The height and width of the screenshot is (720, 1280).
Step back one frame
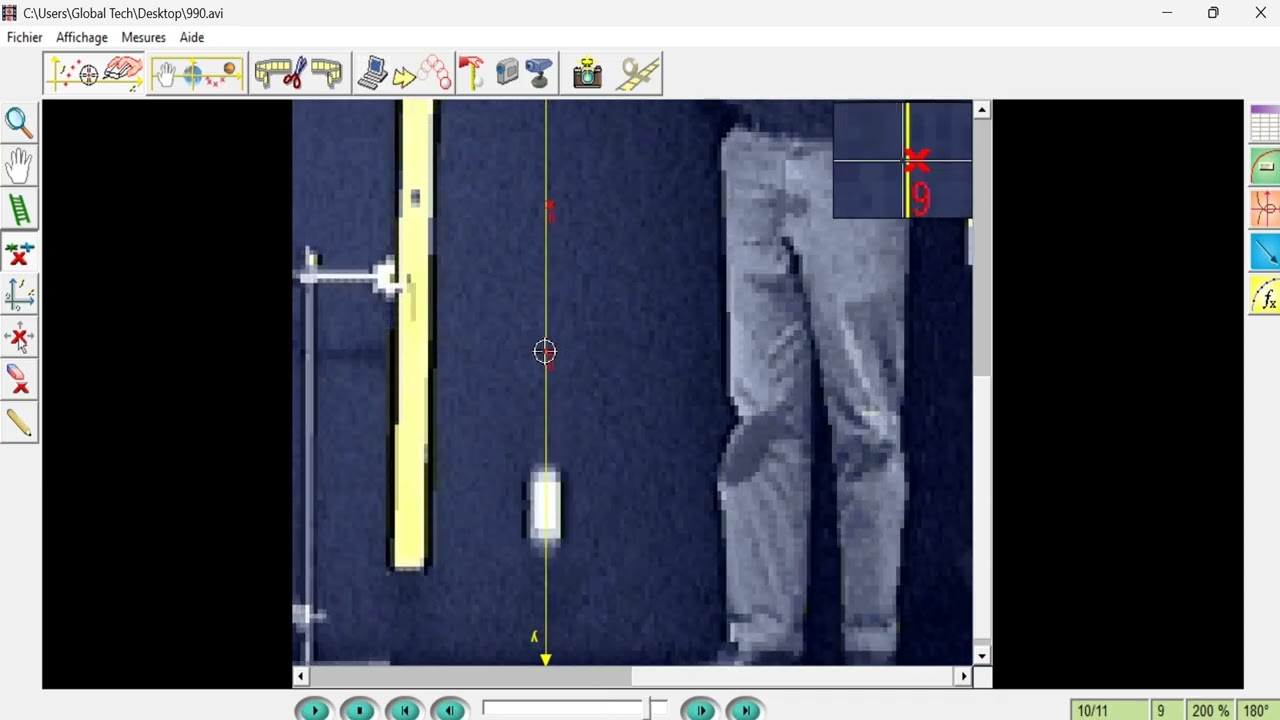coord(449,710)
